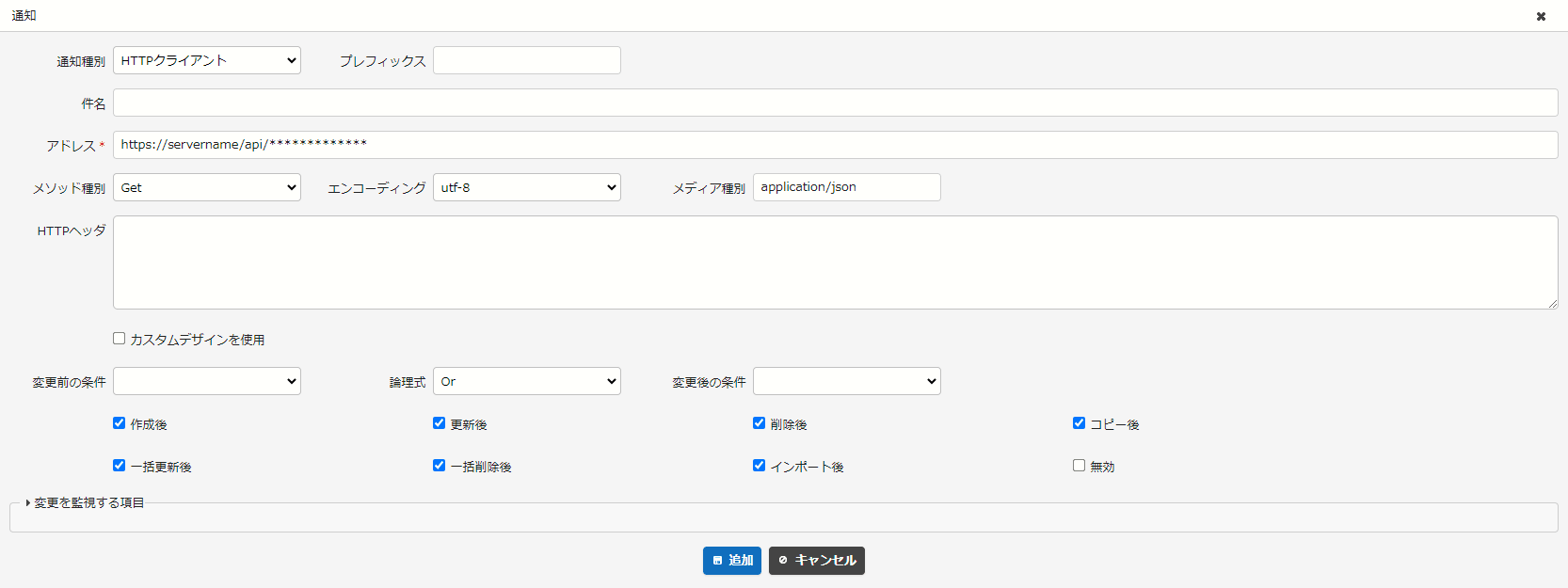The height and width of the screenshot is (588, 1568).
Task: Click the メディア種別 field showing application/json
Action: pos(847,187)
